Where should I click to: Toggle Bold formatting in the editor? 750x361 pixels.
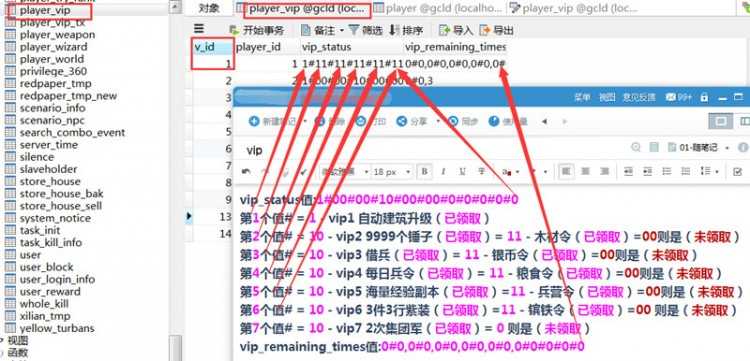(424, 171)
